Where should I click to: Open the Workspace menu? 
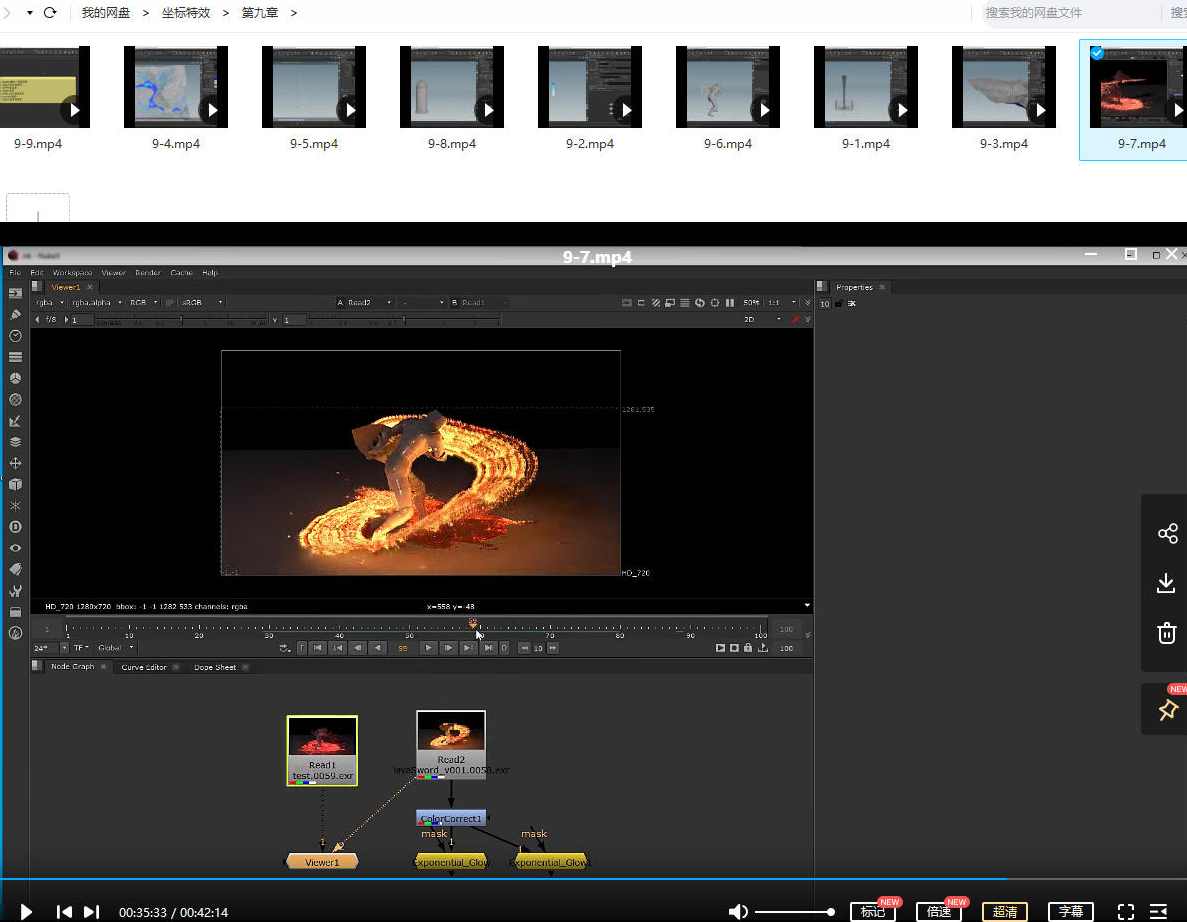[72, 273]
